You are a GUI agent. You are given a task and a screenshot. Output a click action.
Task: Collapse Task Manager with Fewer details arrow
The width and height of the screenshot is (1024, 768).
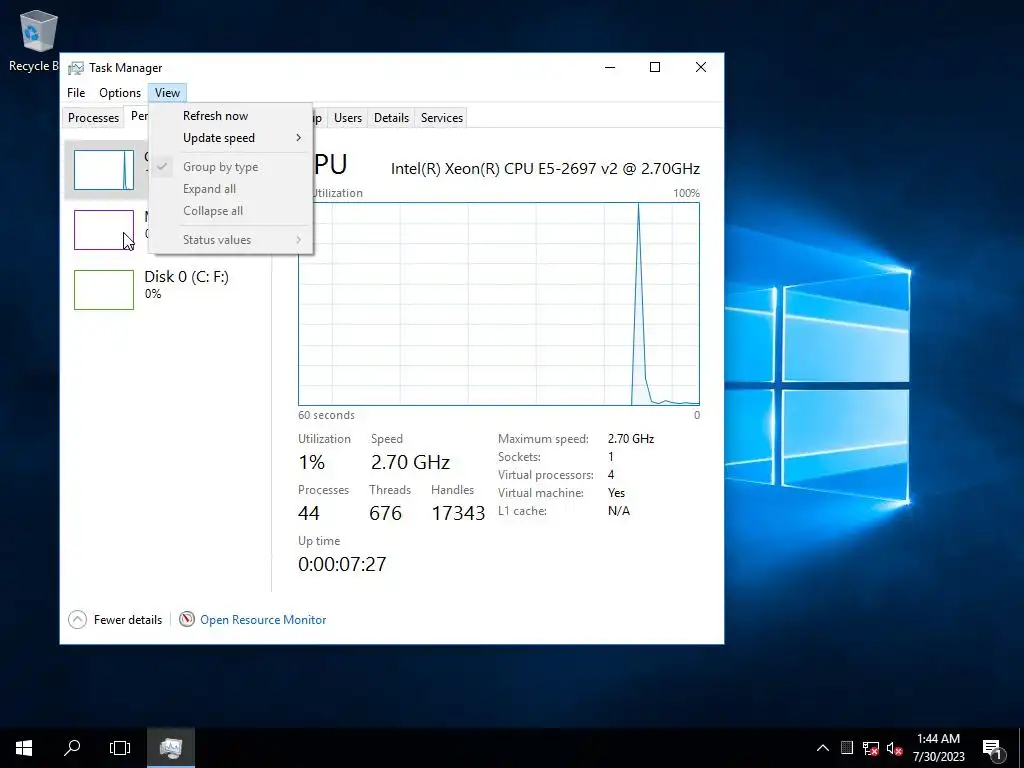coord(77,619)
